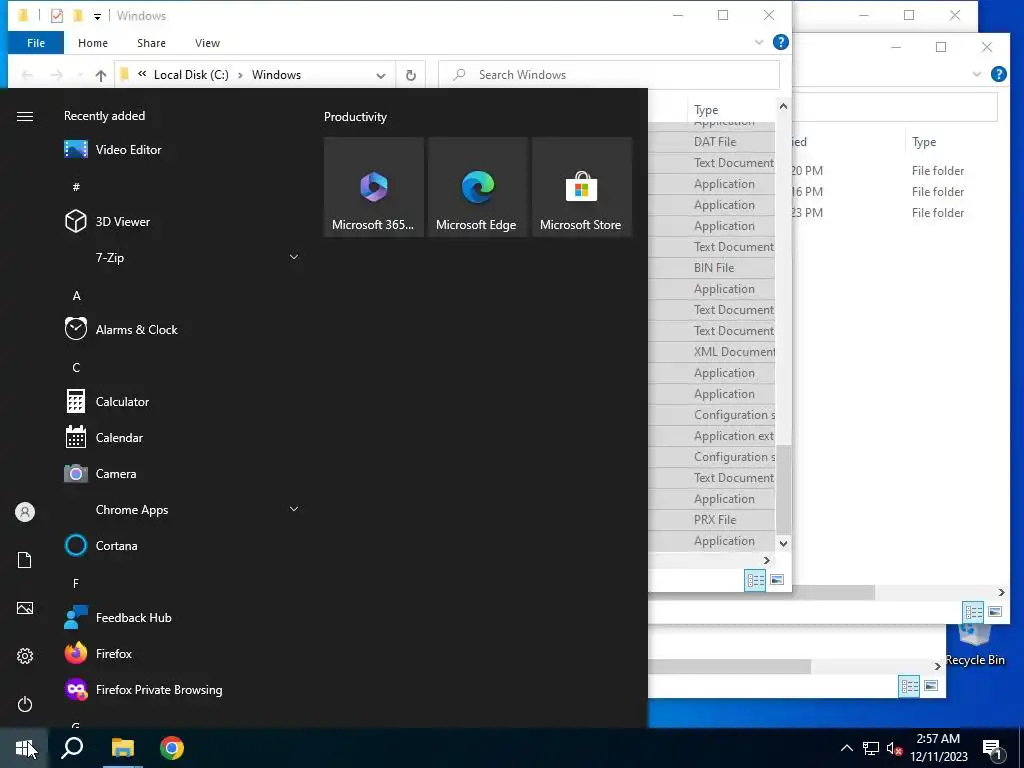Click the network tray icon
This screenshot has height=768, width=1024.
coord(871,748)
